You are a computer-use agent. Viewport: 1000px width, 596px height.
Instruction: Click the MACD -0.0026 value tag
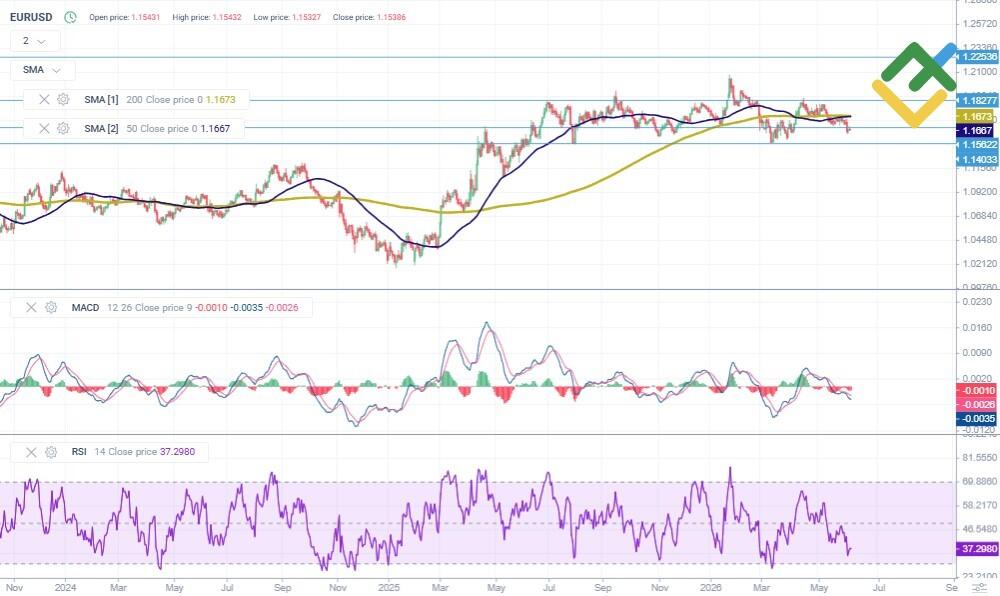[x=978, y=405]
